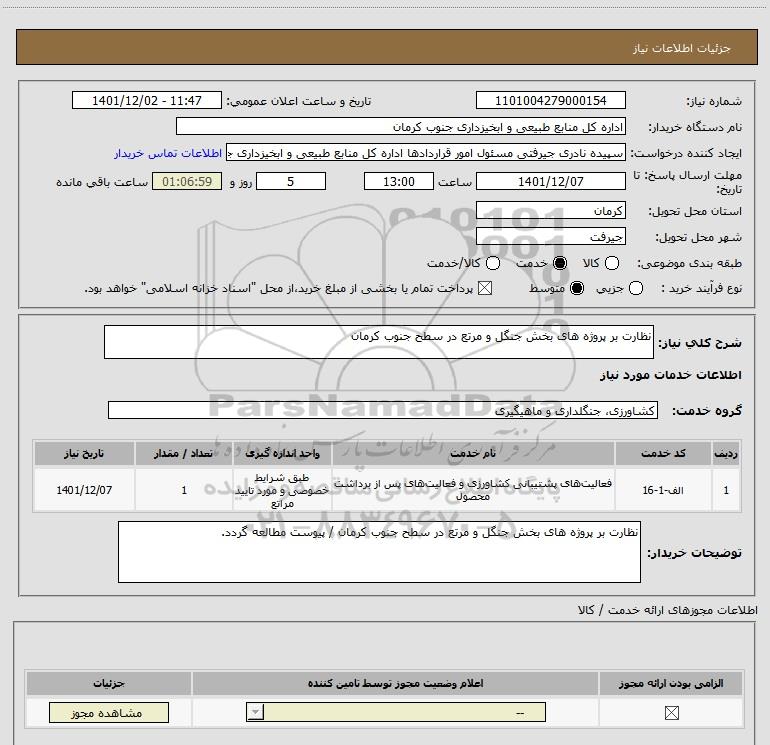770x745 pixels.
Task: Click the تاریخ نیاز column header
Action: point(84,453)
